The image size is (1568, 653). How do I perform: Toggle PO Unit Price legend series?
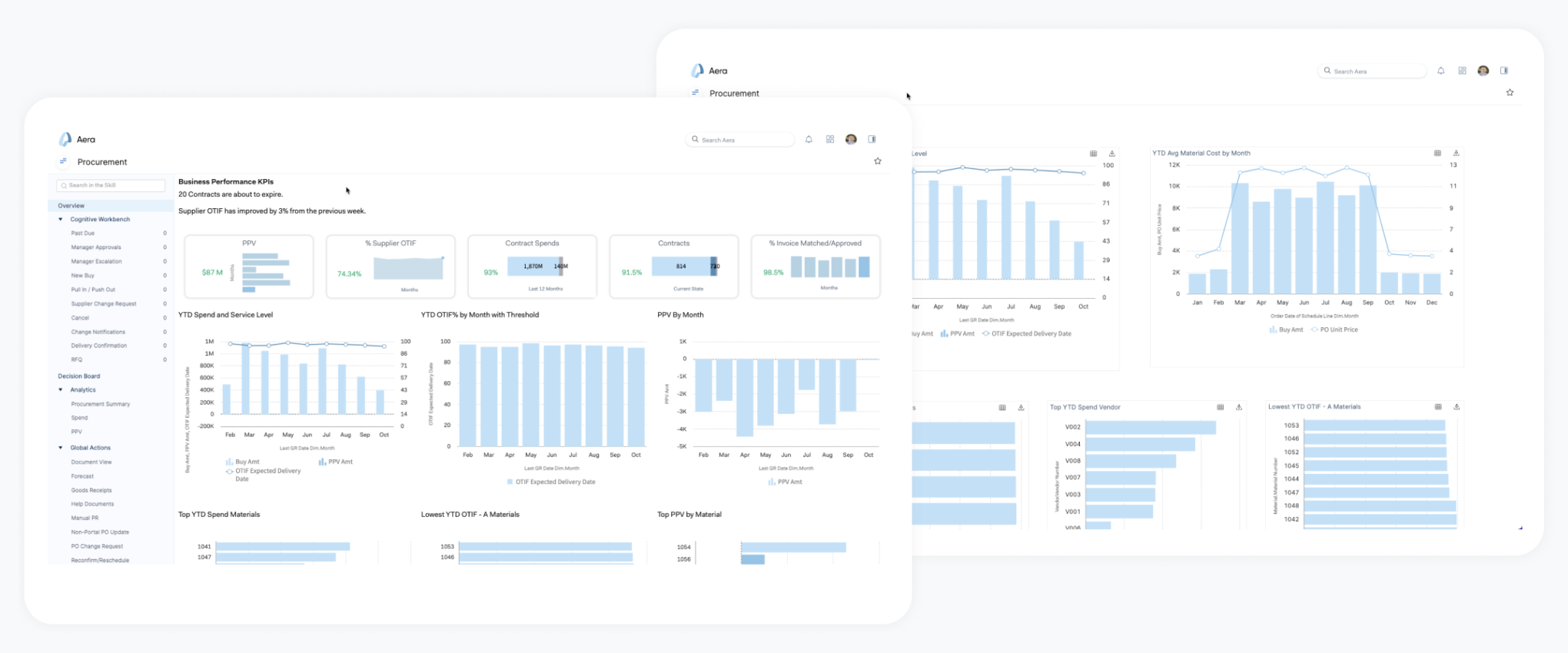pos(1334,330)
